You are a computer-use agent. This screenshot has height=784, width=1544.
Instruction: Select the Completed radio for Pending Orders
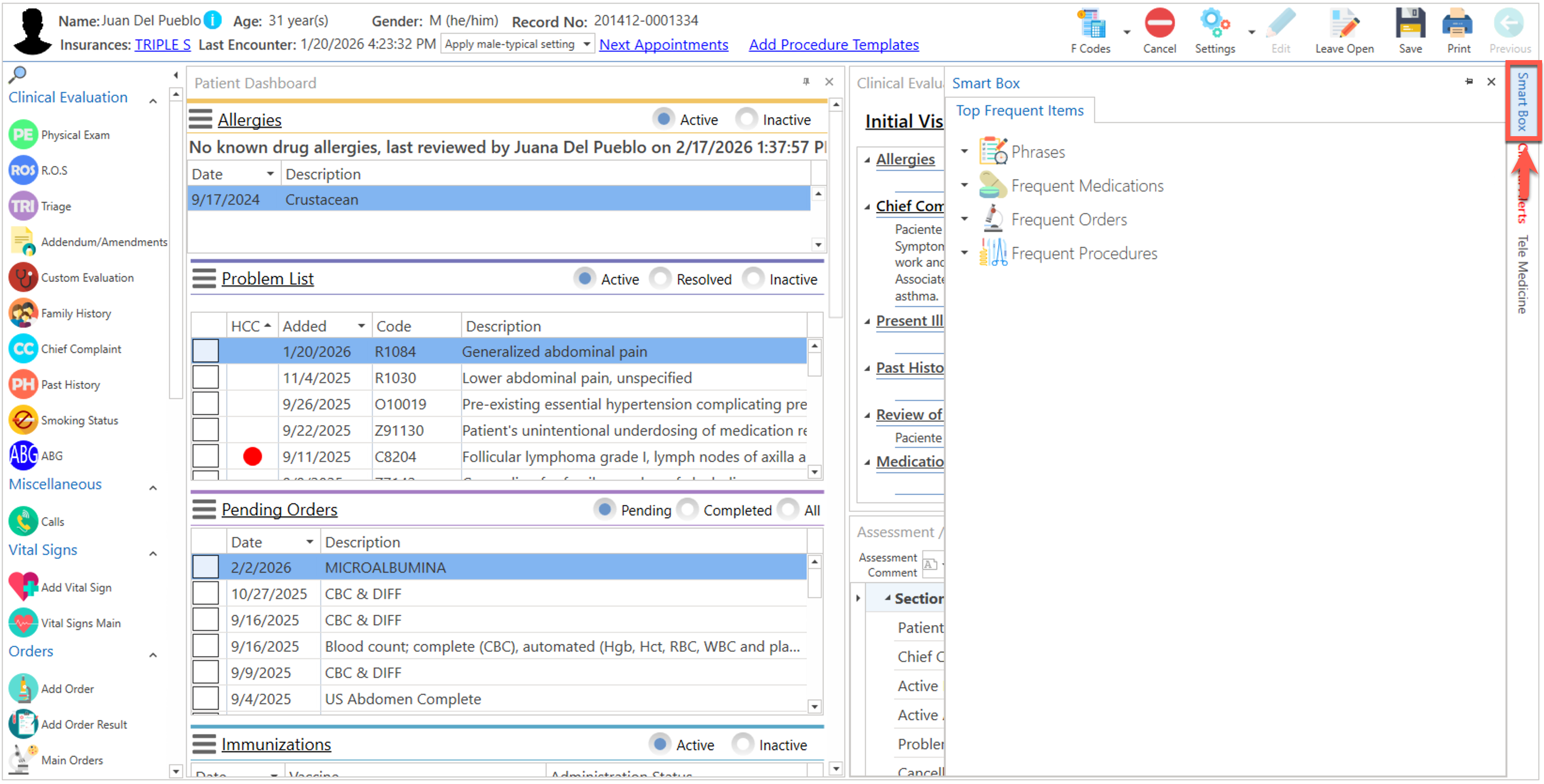[687, 510]
